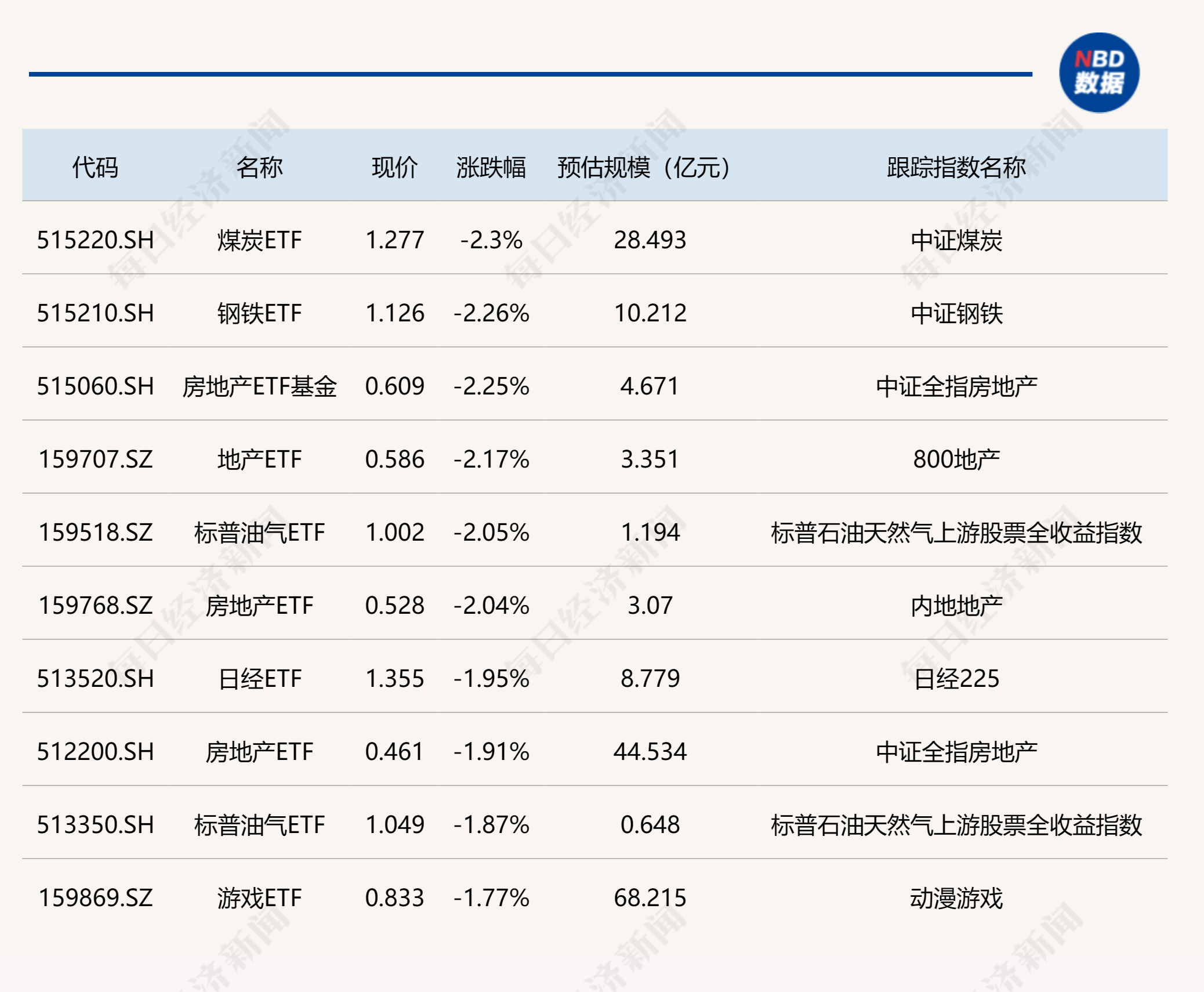The width and height of the screenshot is (1204, 992).
Task: Click the 涨跌幅 column header
Action: tap(491, 168)
